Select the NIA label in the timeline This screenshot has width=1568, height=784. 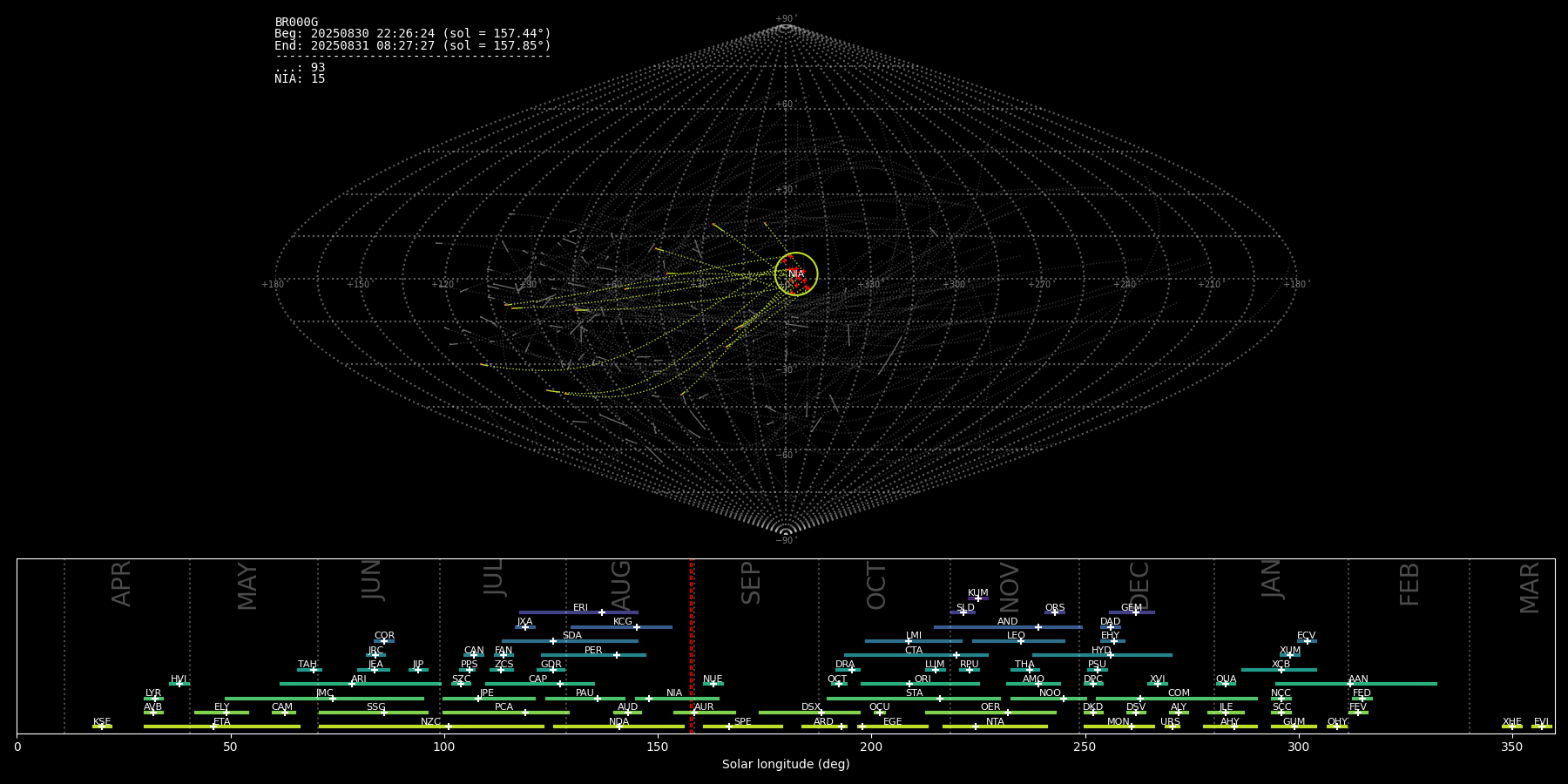click(x=674, y=693)
